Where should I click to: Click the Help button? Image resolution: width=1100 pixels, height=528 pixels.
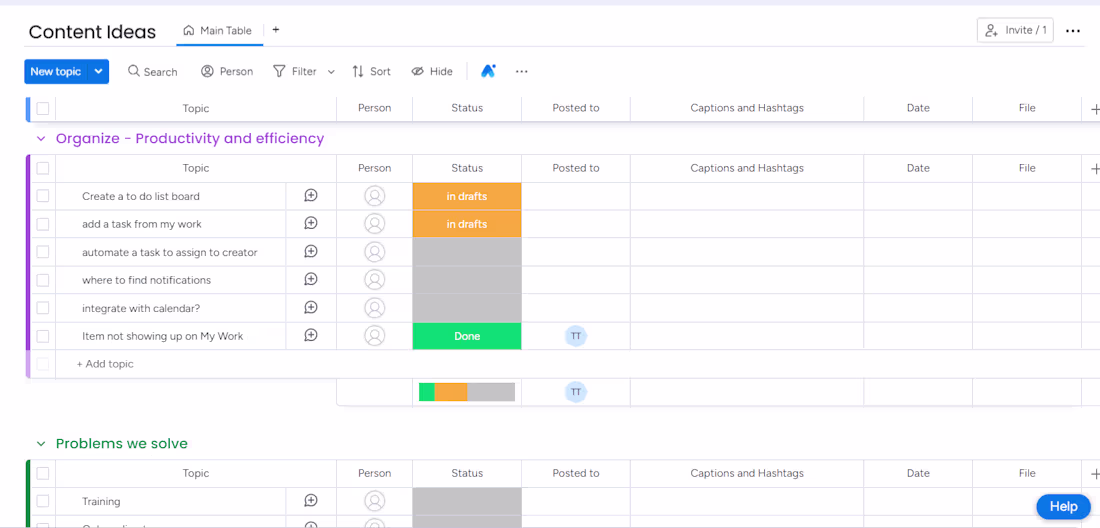point(1063,507)
